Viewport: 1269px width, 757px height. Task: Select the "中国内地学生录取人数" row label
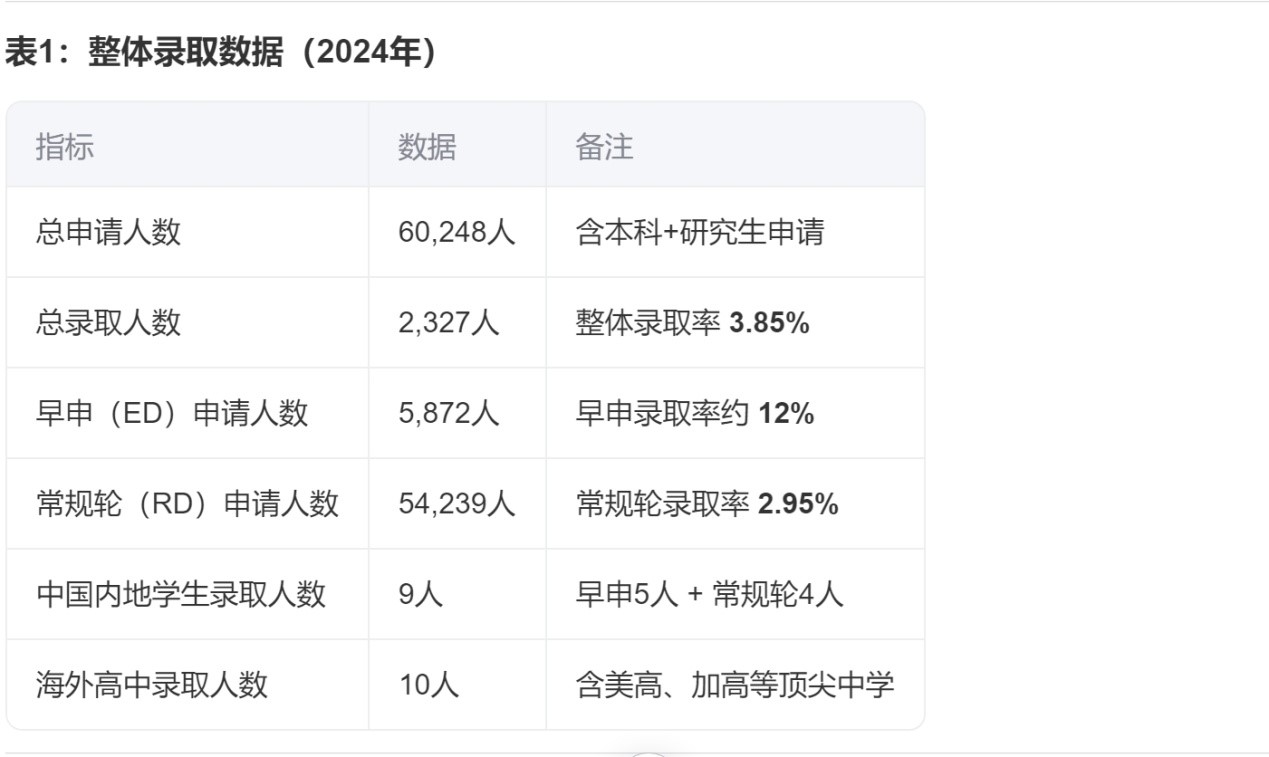181,594
